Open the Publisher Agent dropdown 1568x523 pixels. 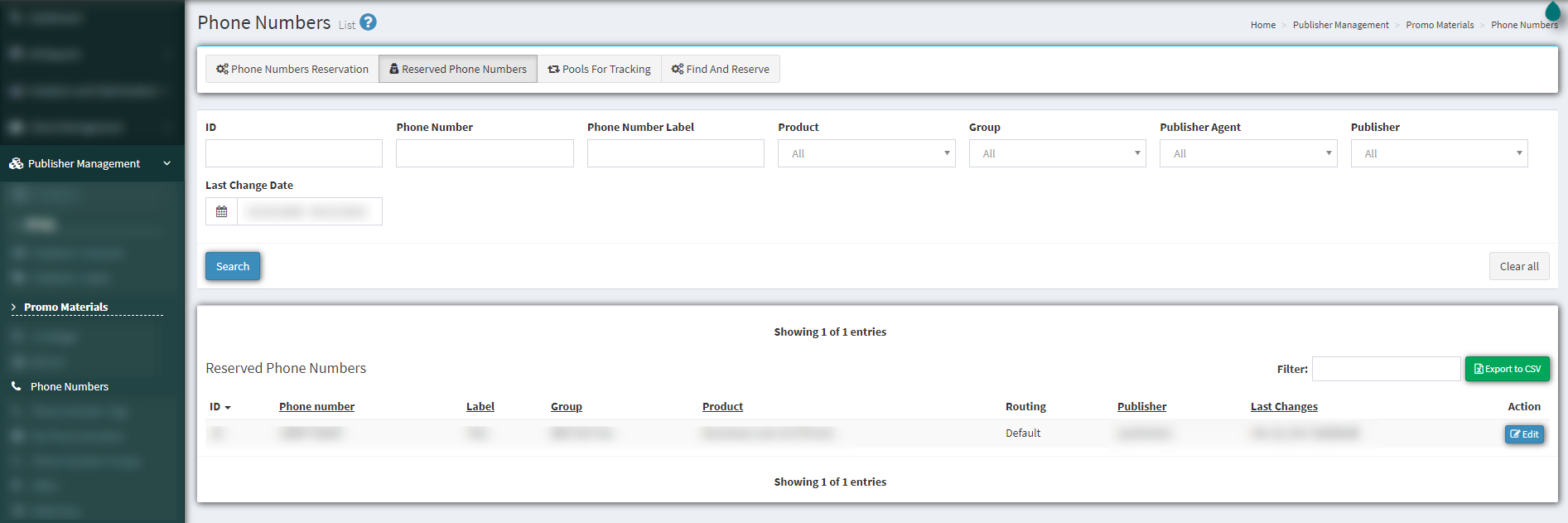click(1248, 153)
